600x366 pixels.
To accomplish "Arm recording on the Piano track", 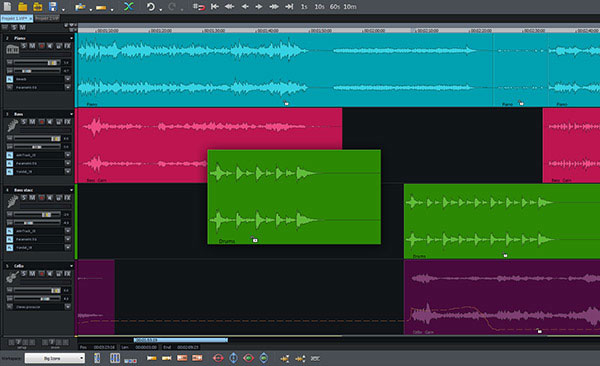I will (x=41, y=46).
